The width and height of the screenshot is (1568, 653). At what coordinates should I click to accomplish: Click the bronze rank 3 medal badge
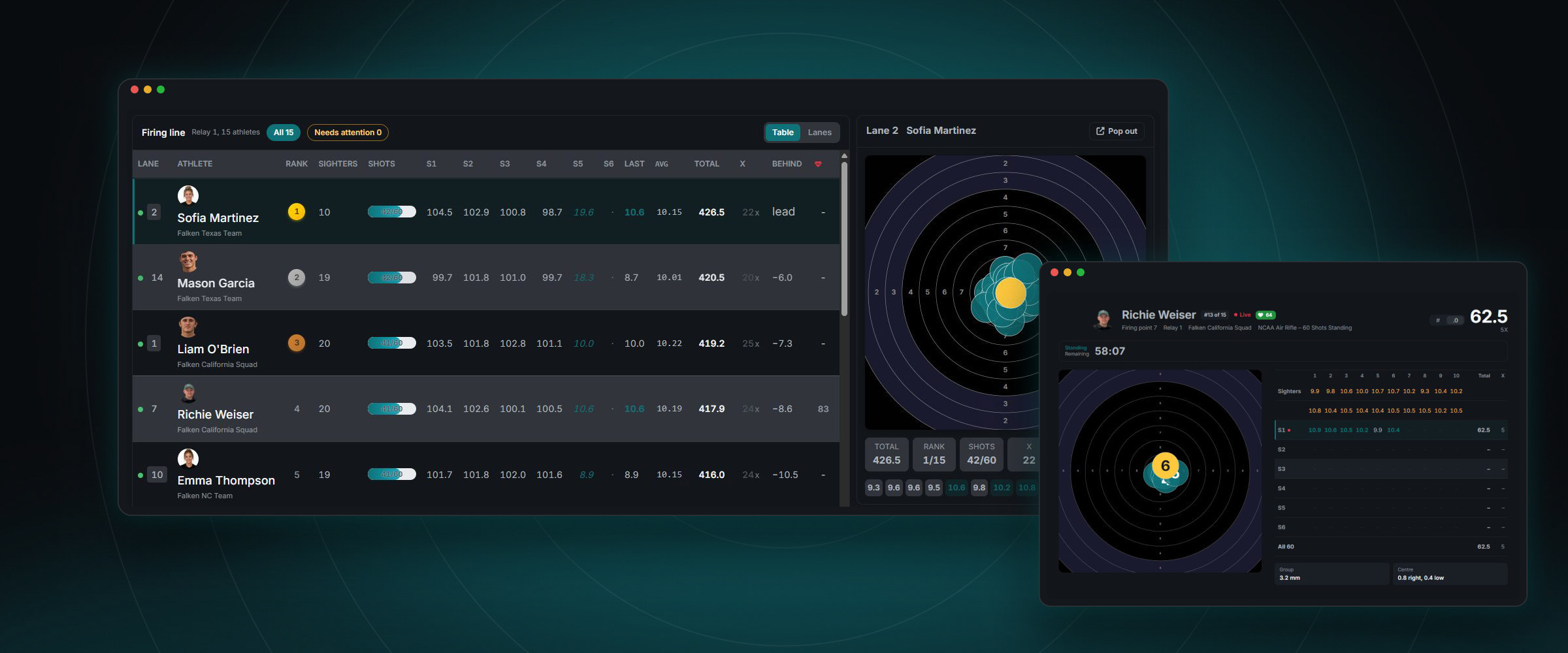pos(297,343)
